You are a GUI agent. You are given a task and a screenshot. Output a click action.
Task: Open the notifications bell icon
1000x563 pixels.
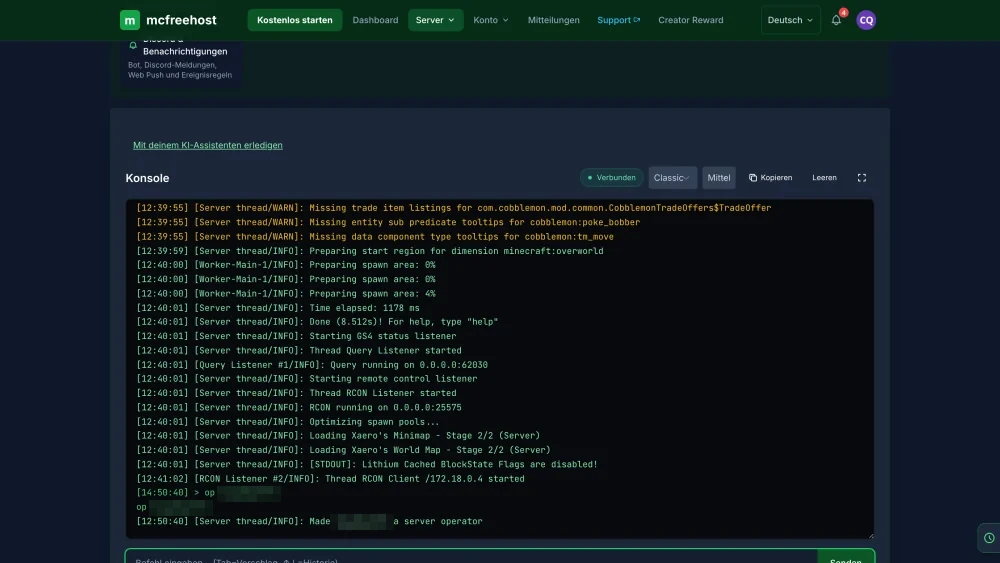pyautogui.click(x=836, y=20)
